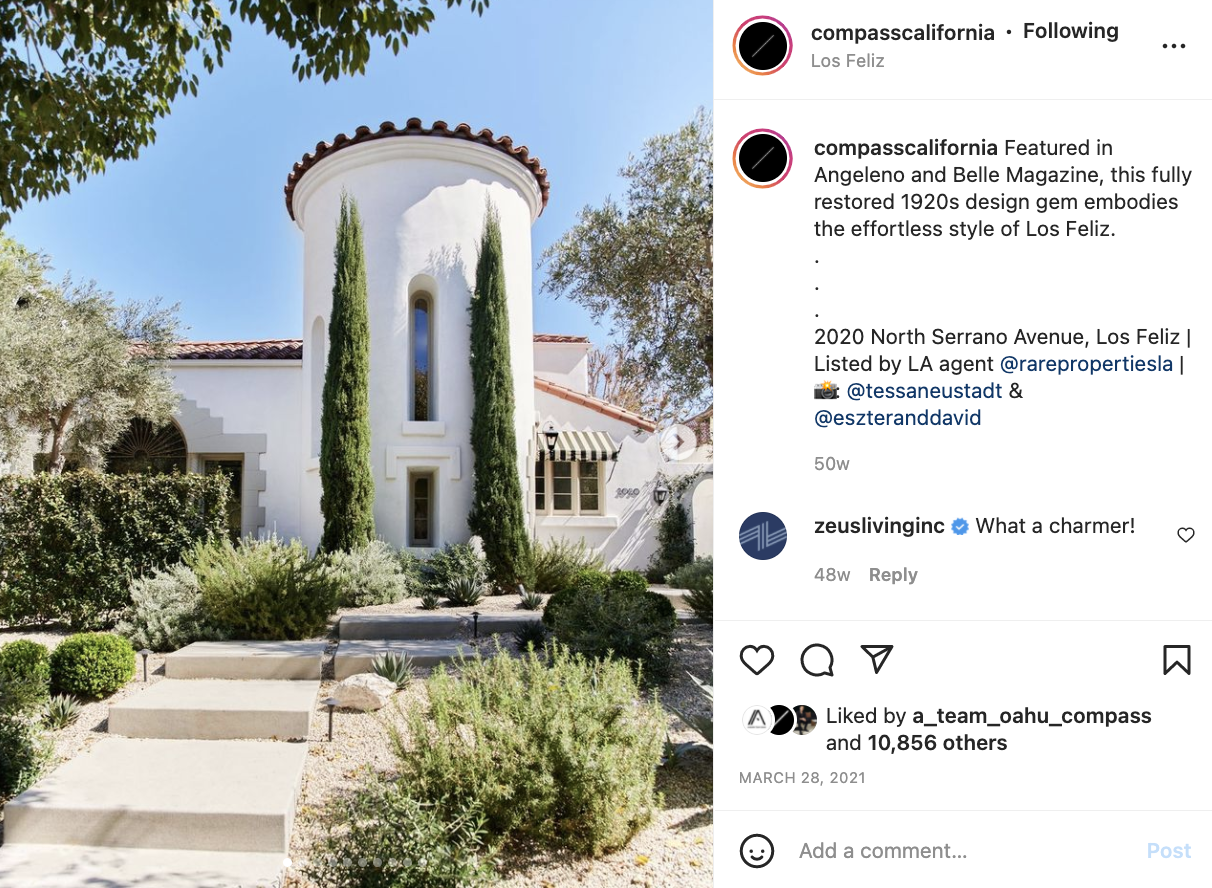Image resolution: width=1212 pixels, height=888 pixels.
Task: Open the @tessaneustadt mention
Action: [x=924, y=391]
